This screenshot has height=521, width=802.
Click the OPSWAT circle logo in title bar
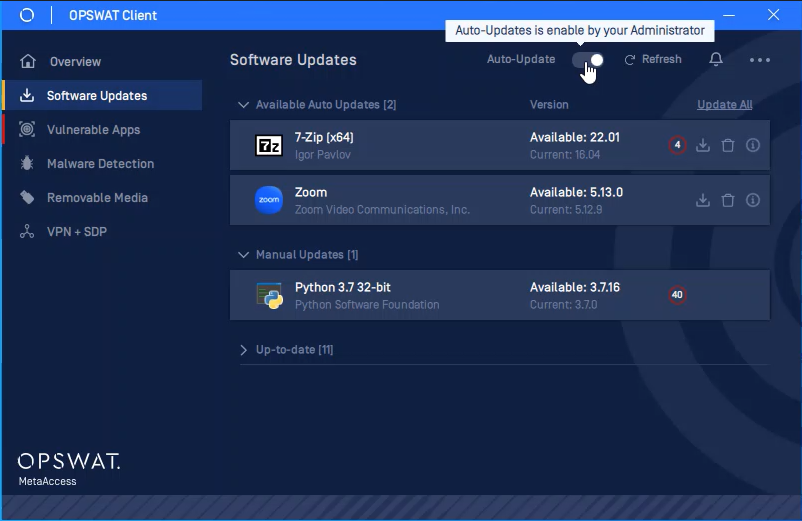27,15
